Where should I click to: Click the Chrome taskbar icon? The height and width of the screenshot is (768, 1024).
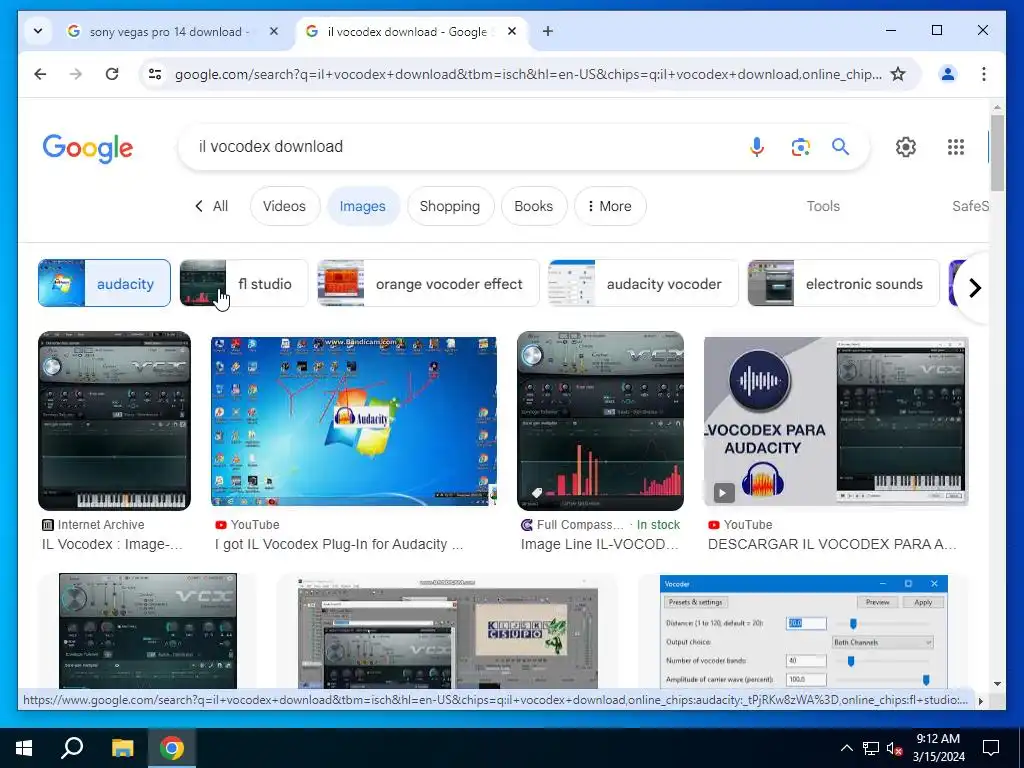(x=172, y=748)
